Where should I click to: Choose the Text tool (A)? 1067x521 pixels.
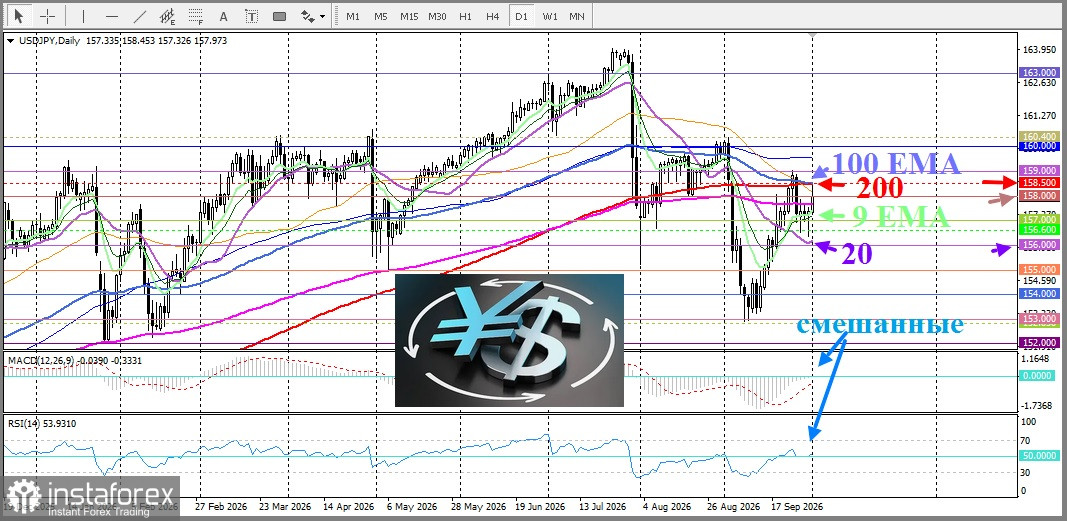point(224,16)
